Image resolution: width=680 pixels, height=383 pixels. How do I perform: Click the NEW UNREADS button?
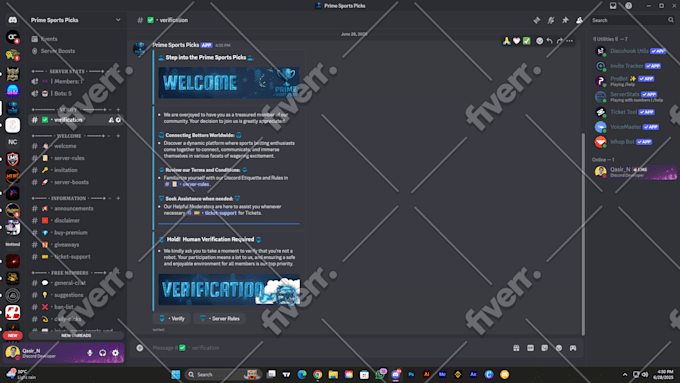tap(76, 335)
